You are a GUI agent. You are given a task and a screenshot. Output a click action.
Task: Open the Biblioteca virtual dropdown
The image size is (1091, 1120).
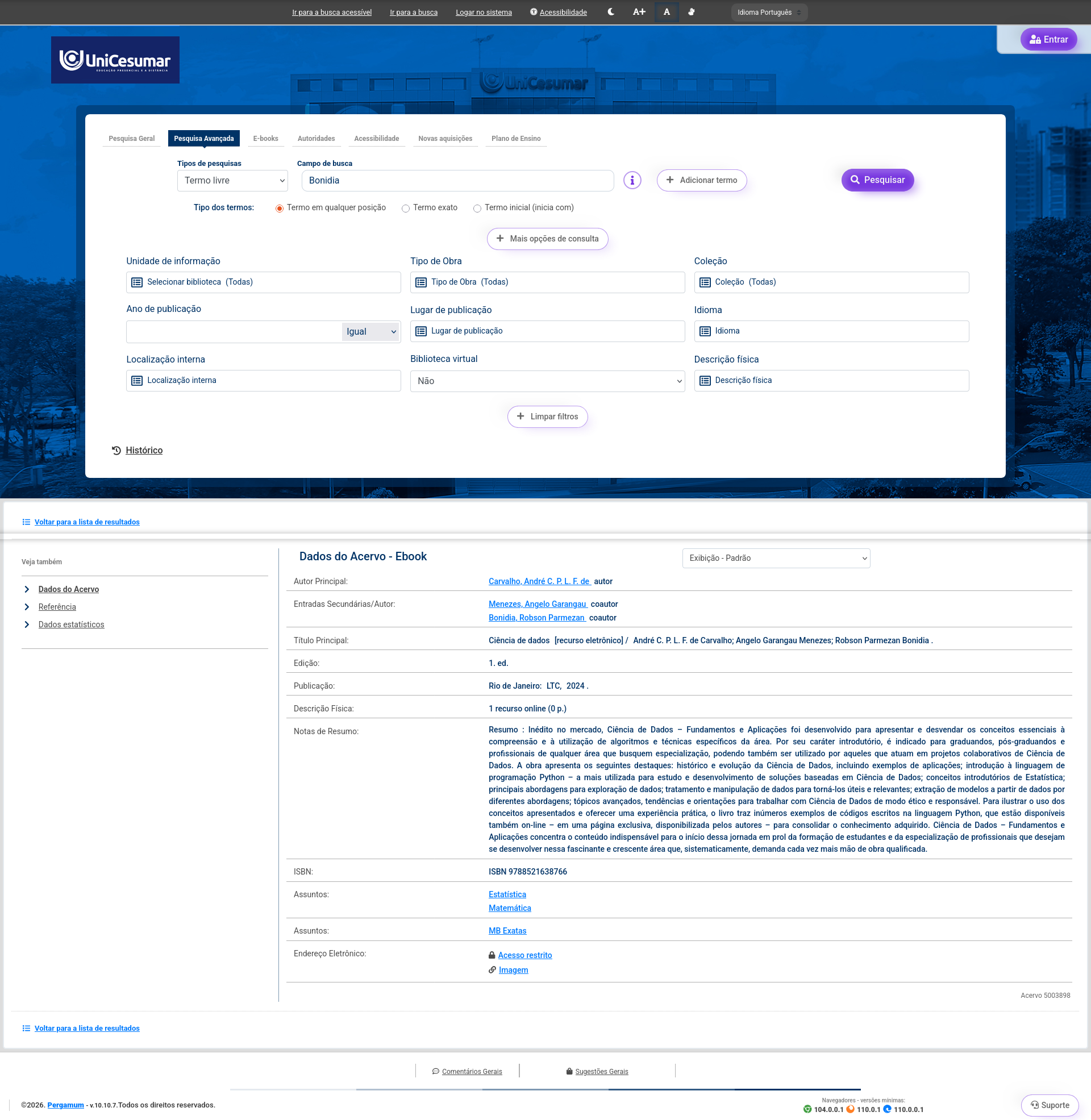[547, 381]
